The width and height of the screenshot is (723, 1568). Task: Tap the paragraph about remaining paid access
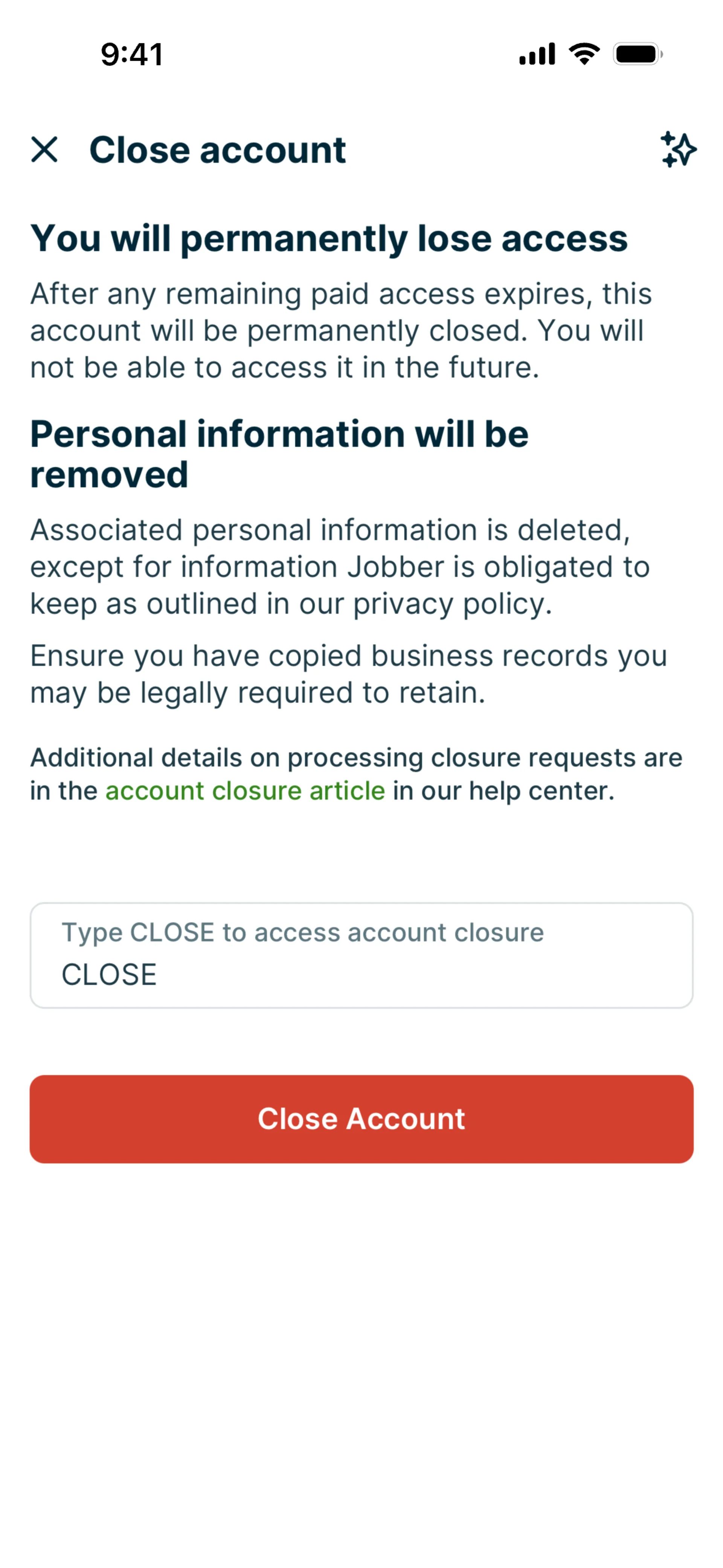tap(341, 330)
